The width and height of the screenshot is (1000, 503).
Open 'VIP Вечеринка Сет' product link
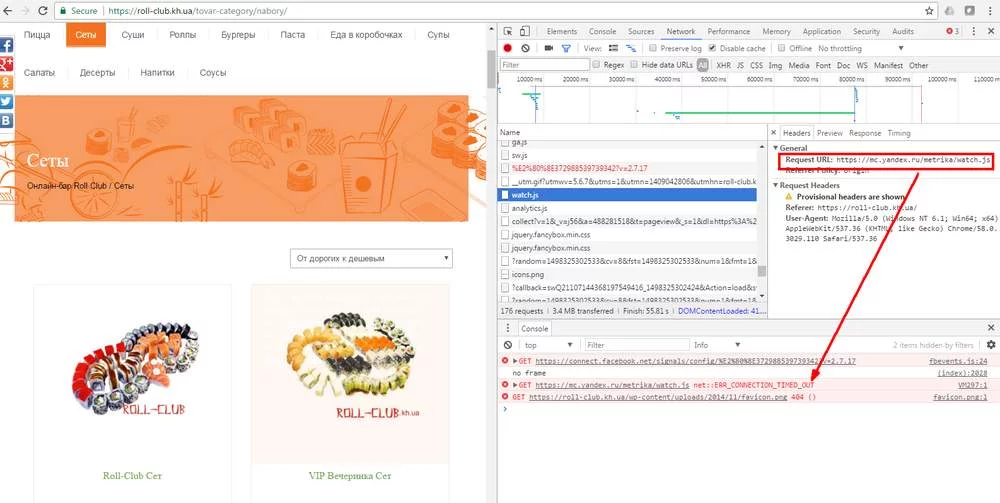click(350, 476)
